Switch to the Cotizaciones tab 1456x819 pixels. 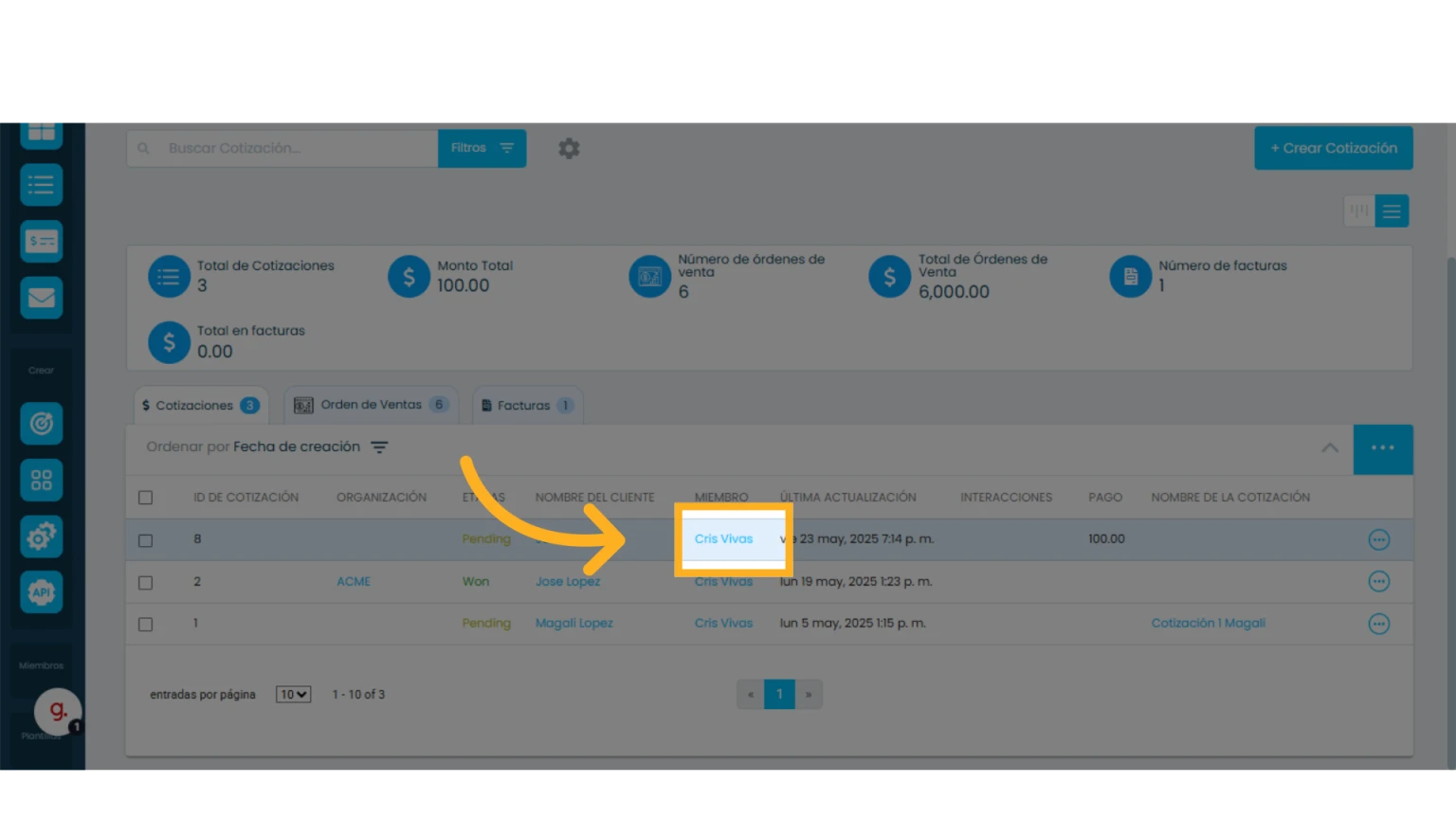[x=201, y=405]
